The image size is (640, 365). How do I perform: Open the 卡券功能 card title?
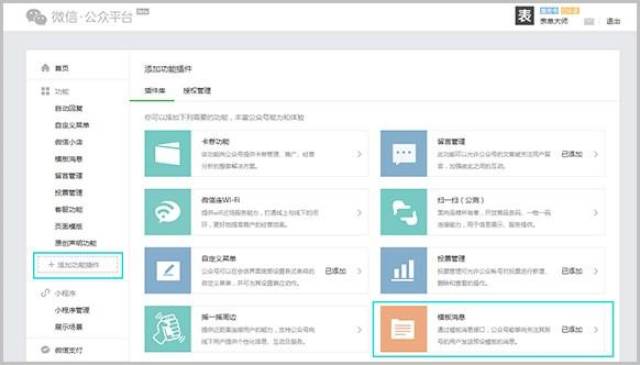(x=215, y=142)
